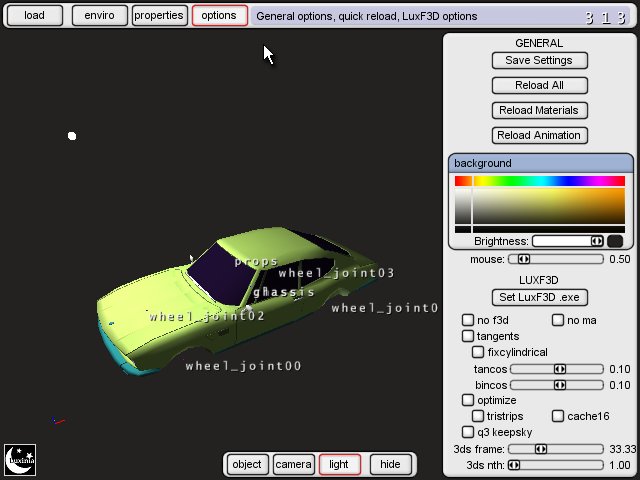This screenshot has width=640, height=480.
Task: Tick the q3 keepsky checkbox
Action: coord(468,432)
